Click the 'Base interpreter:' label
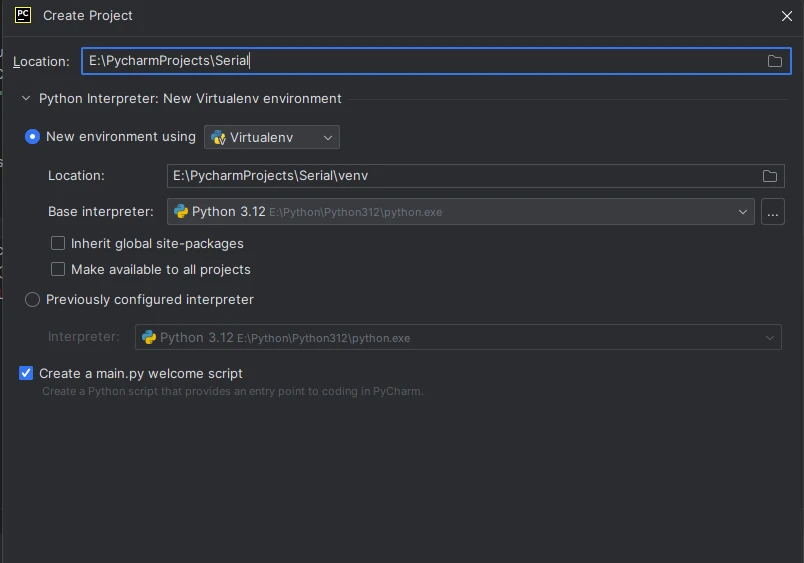The image size is (804, 563). [x=100, y=212]
